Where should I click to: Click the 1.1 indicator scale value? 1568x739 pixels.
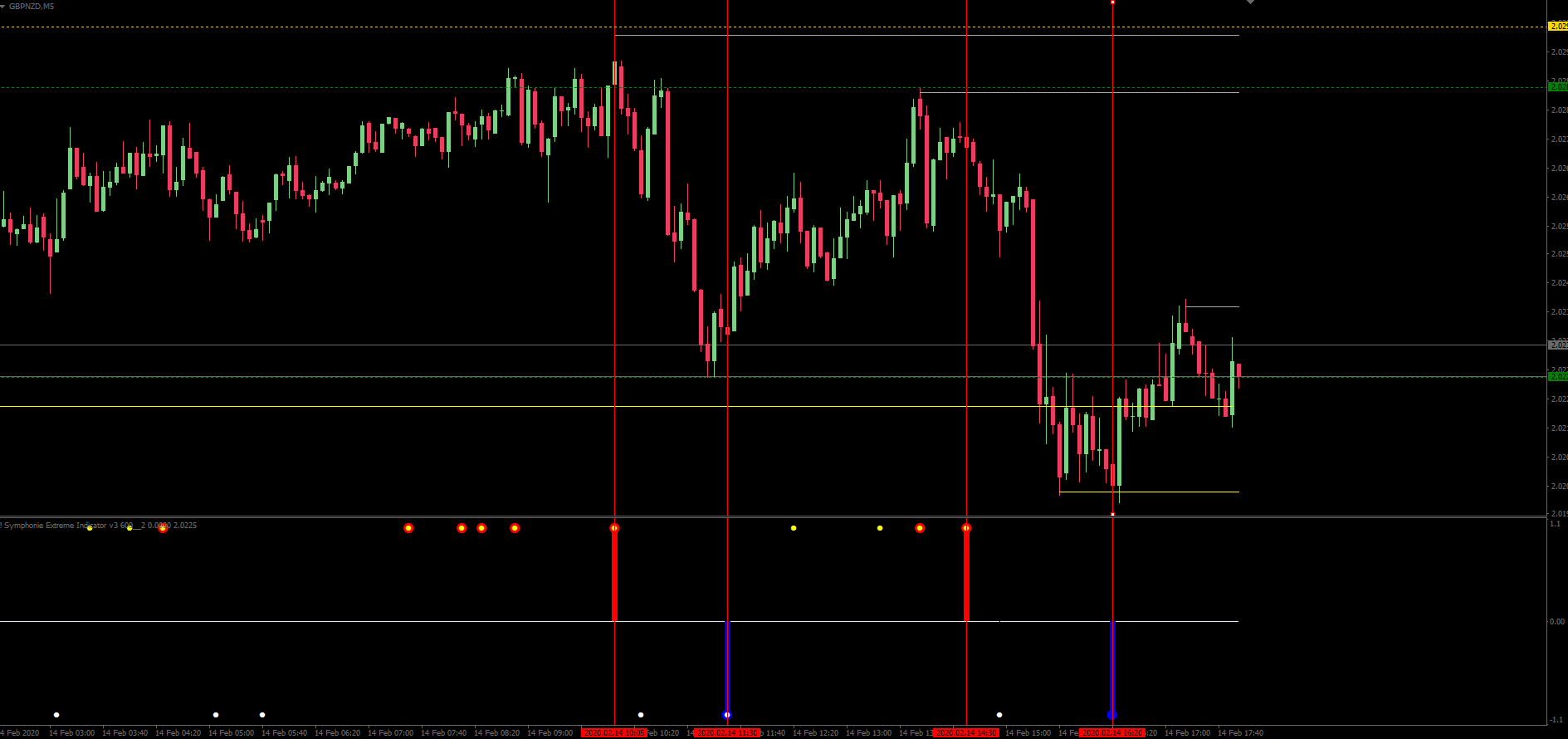pyautogui.click(x=1556, y=524)
